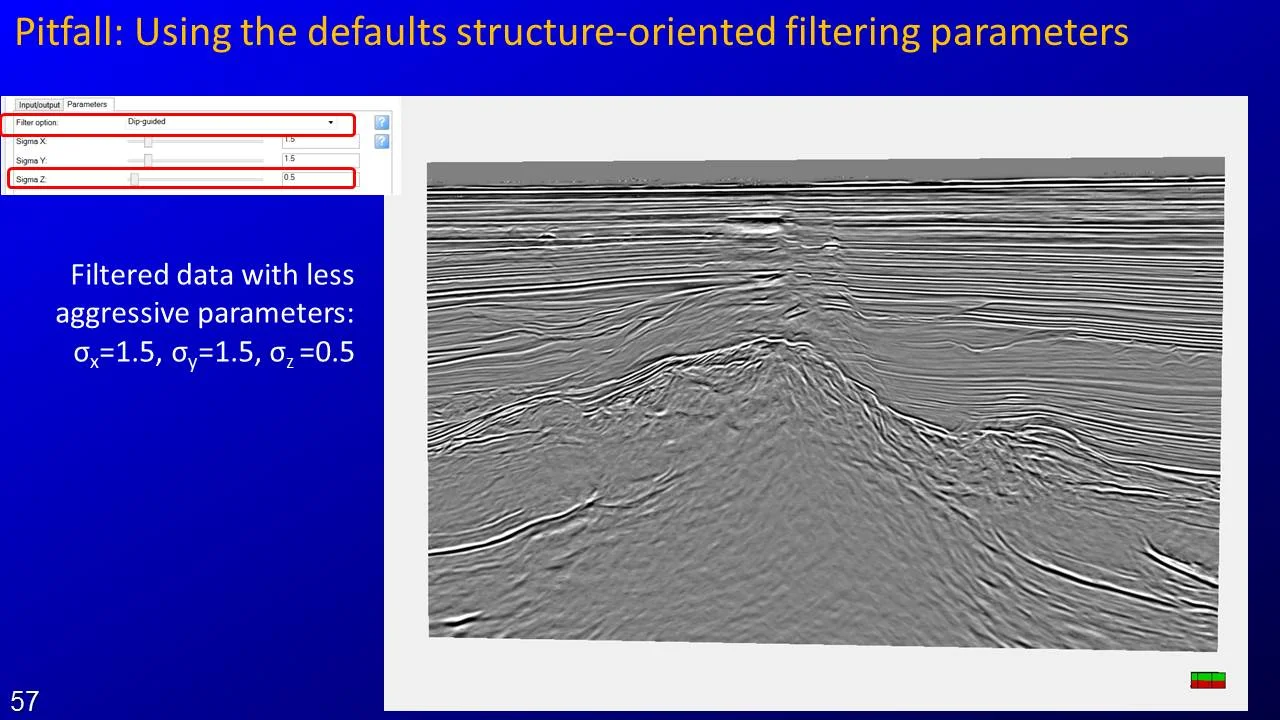The width and height of the screenshot is (1280, 720).
Task: Open the Filter option dropdown showing Dip-guided
Action: click(232, 122)
